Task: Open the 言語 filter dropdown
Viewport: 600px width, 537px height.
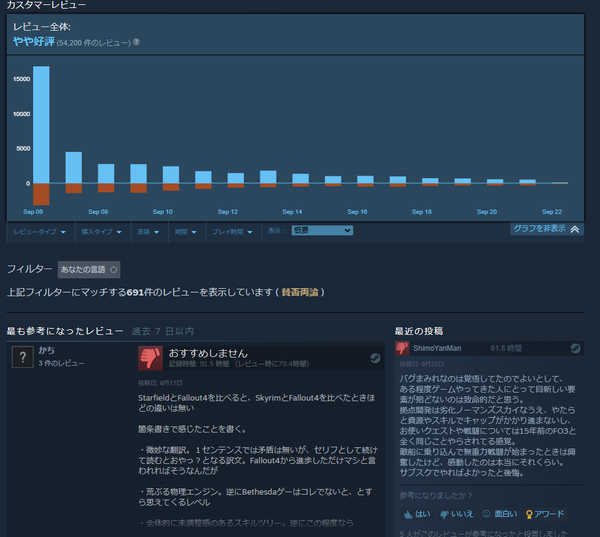Action: (x=148, y=232)
